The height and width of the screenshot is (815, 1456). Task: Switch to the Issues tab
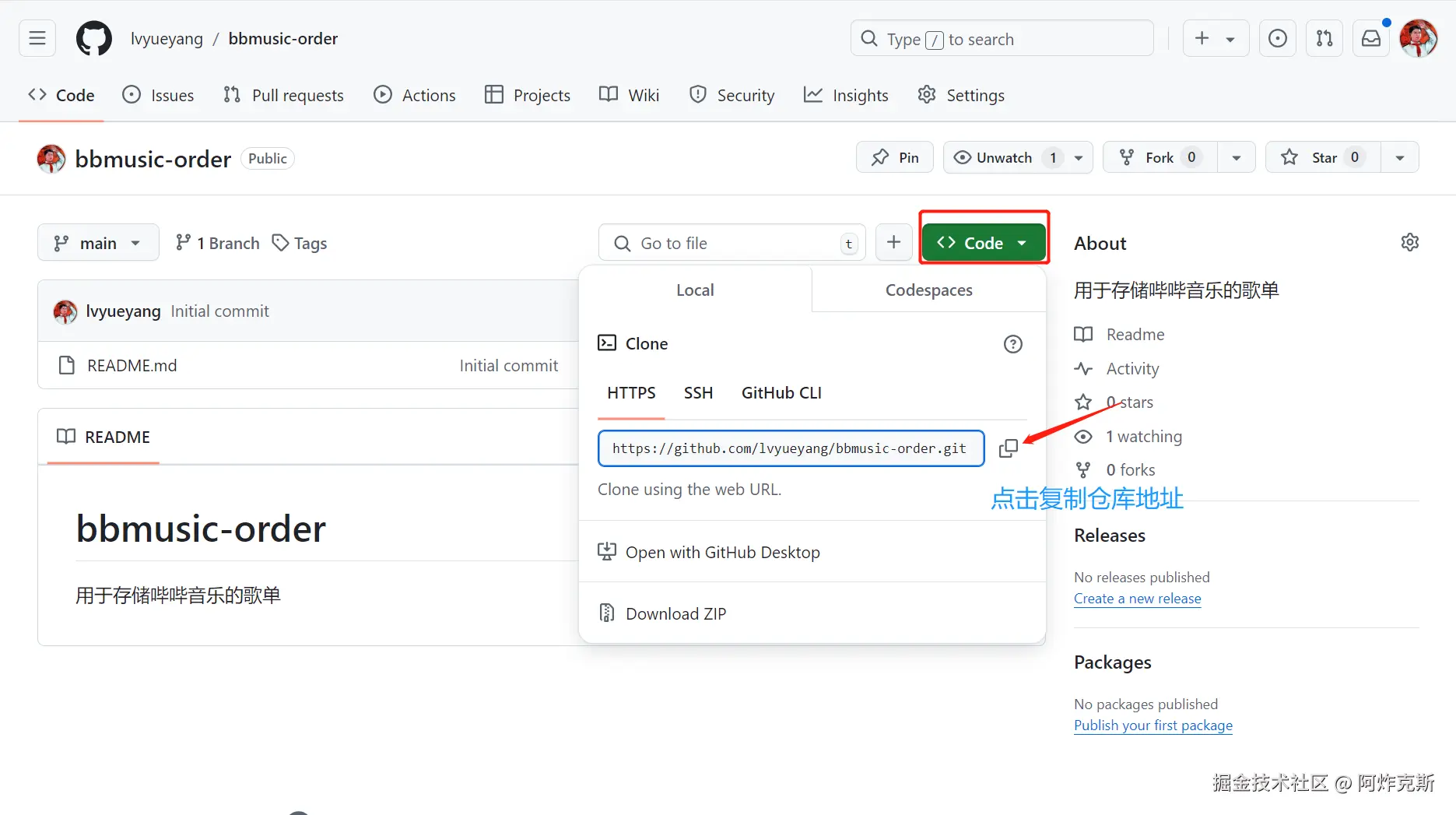point(159,95)
